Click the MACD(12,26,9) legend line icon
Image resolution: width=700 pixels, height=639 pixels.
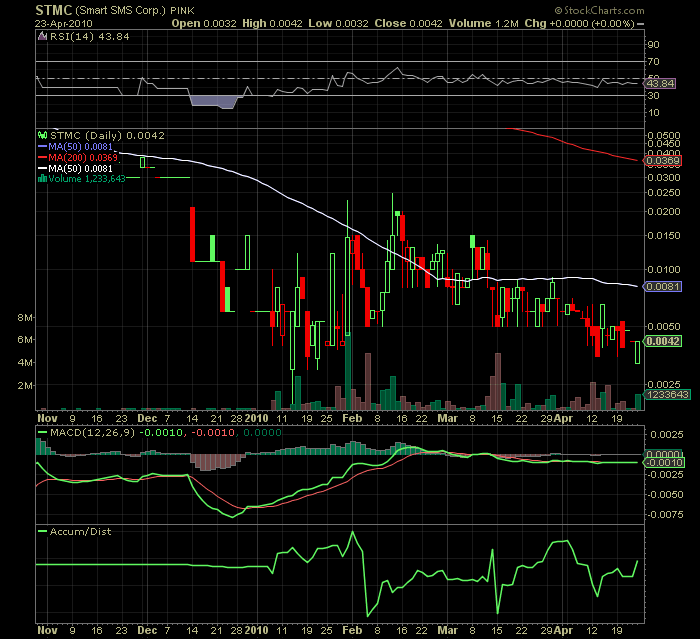tap(40, 432)
